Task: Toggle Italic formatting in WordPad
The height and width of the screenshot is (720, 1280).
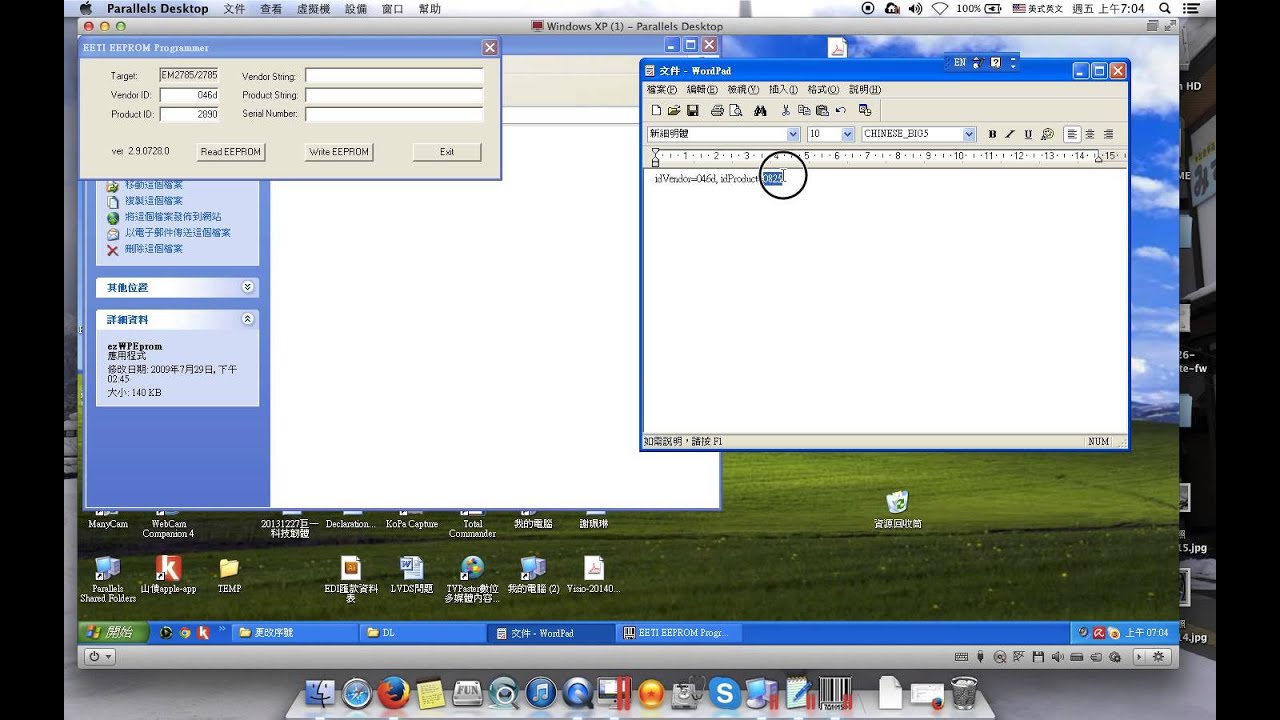Action: (1010, 134)
